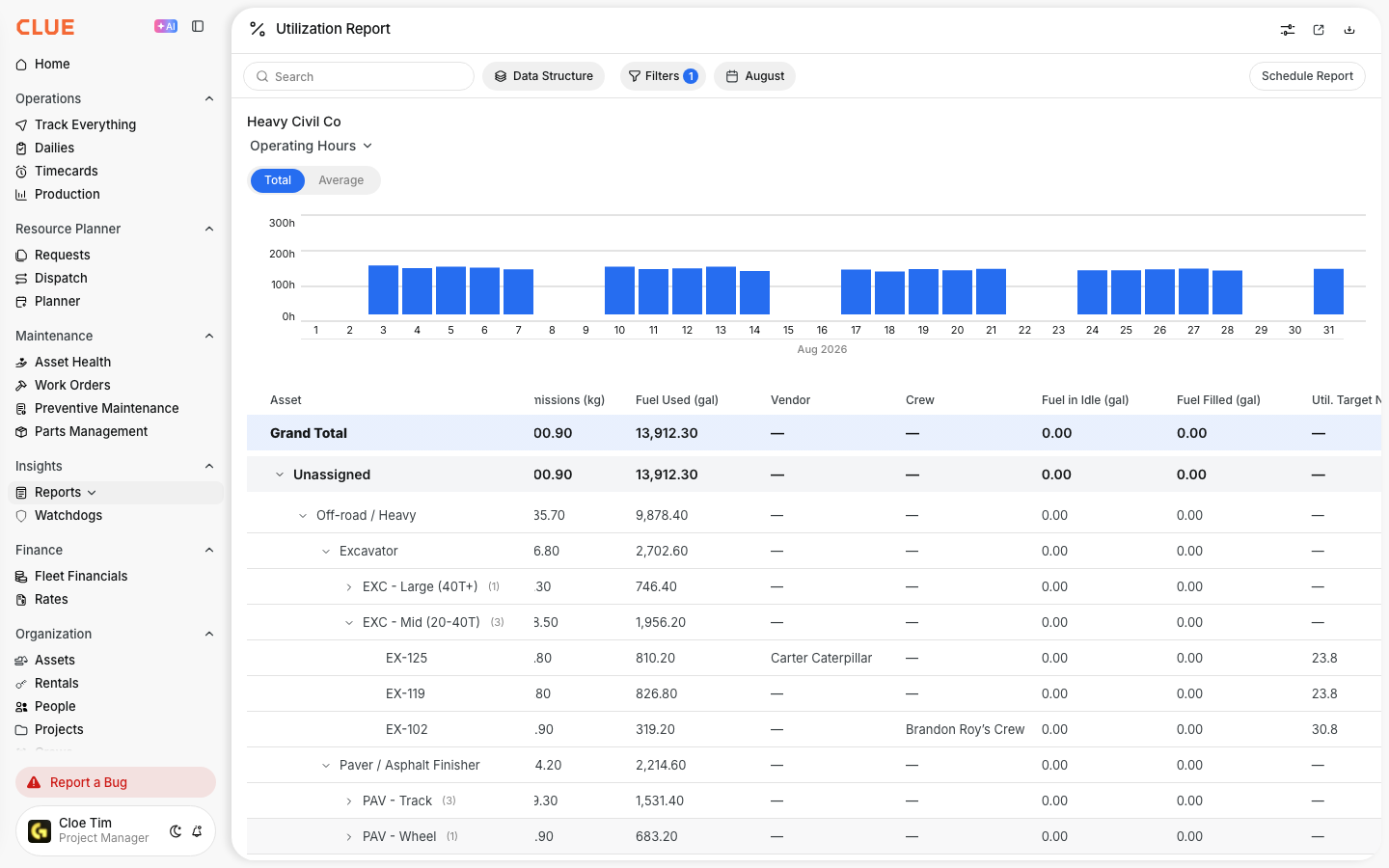Viewport: 1389px width, 868px height.
Task: Open notifications bell icon
Action: coord(197,831)
